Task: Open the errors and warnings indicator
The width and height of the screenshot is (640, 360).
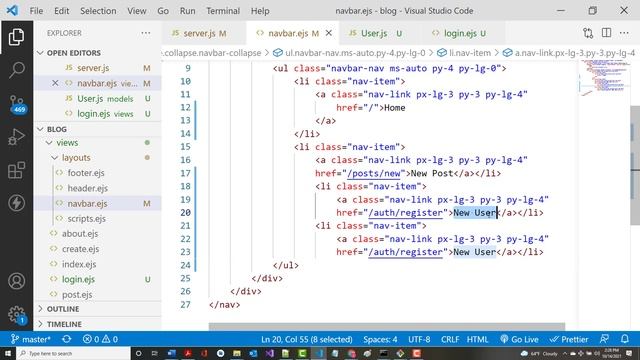Action: click(100, 339)
